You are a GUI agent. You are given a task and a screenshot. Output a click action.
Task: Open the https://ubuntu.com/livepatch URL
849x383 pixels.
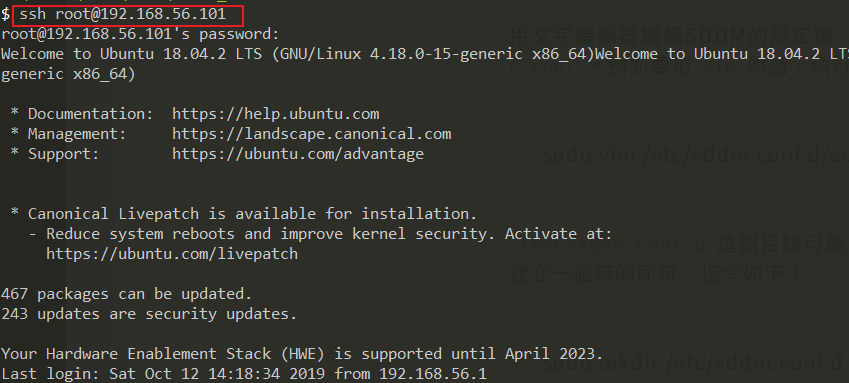click(172, 254)
